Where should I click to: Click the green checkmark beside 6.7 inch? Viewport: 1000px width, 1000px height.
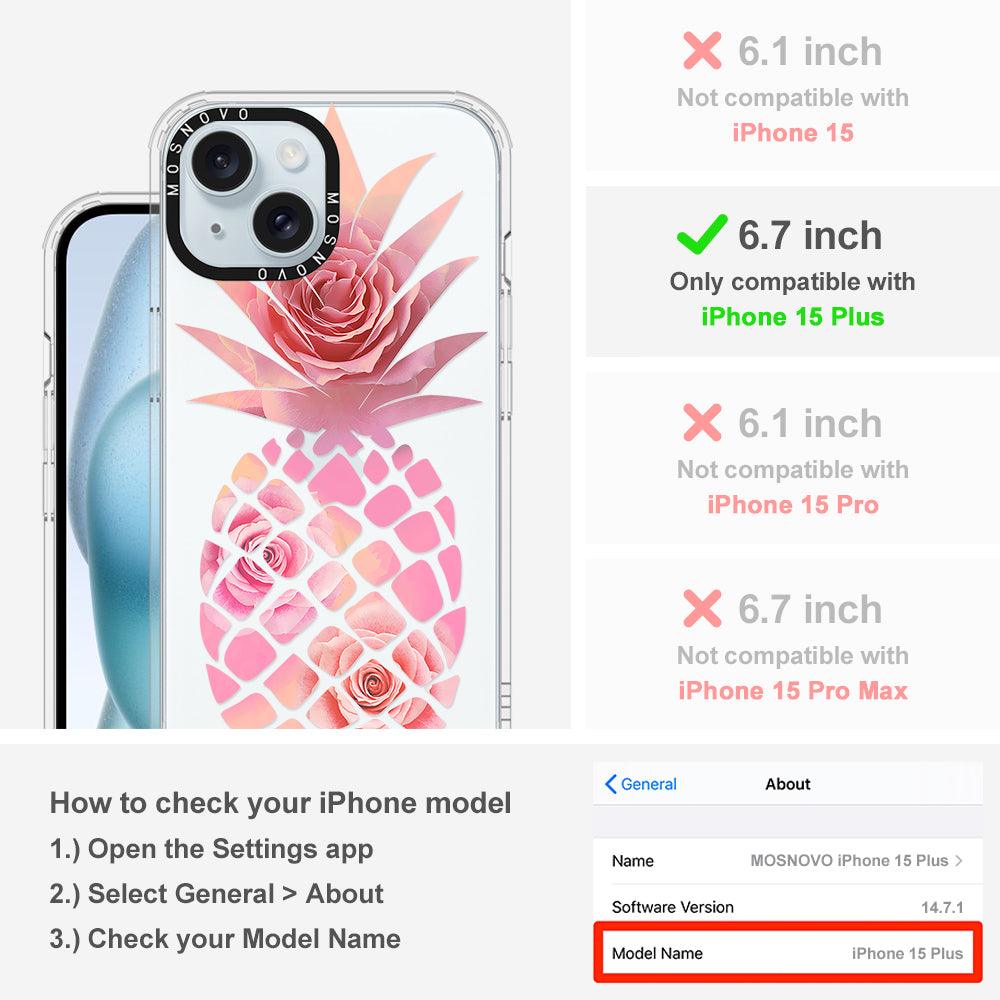702,234
